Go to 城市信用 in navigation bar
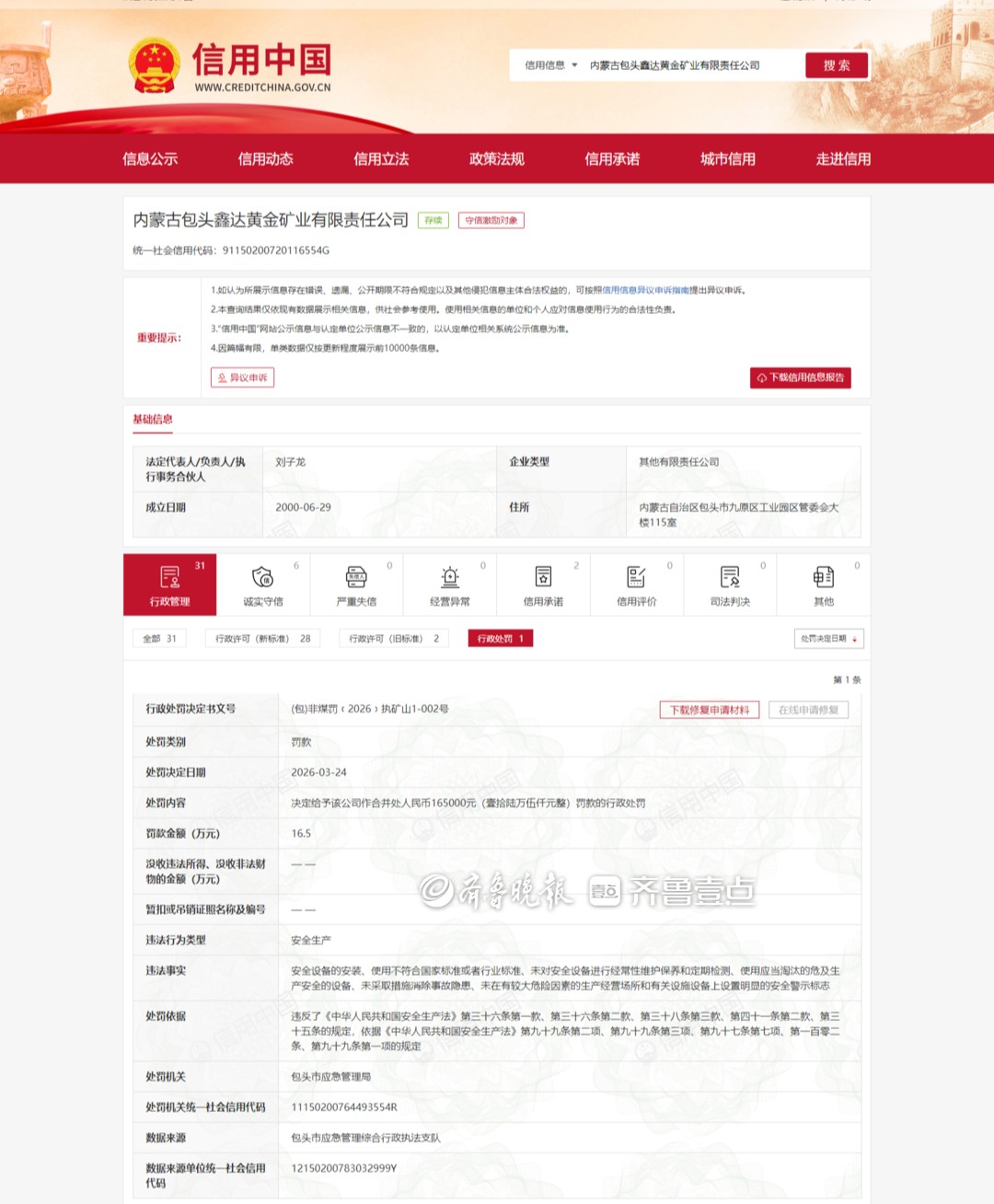The width and height of the screenshot is (994, 1204). (x=727, y=159)
